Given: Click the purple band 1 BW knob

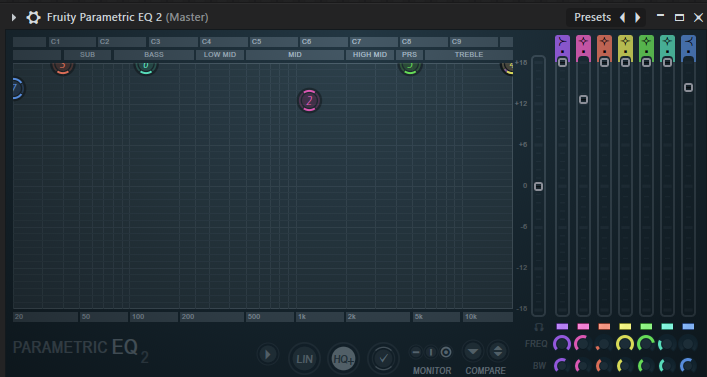Looking at the screenshot, I should [562, 365].
